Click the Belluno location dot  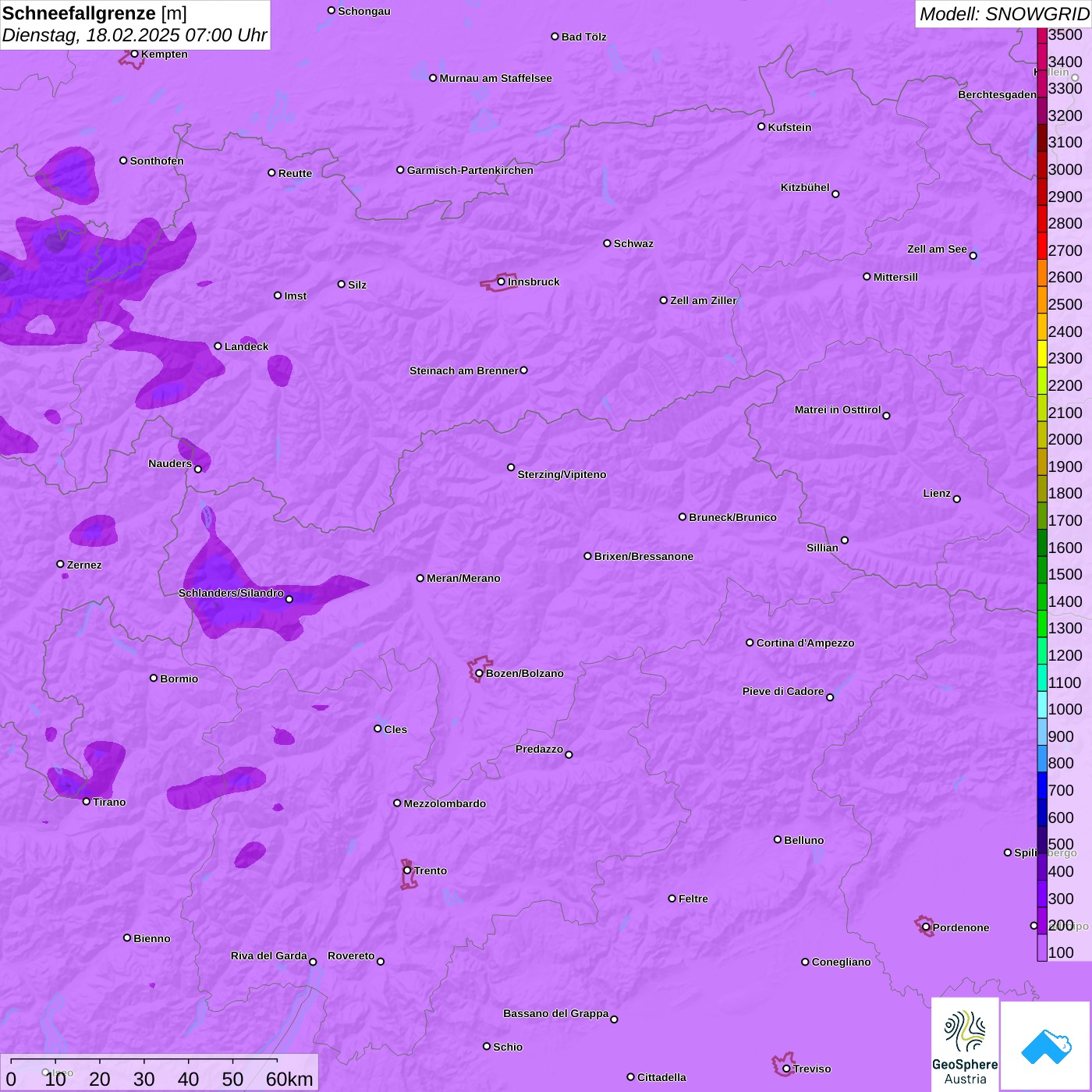tap(777, 839)
